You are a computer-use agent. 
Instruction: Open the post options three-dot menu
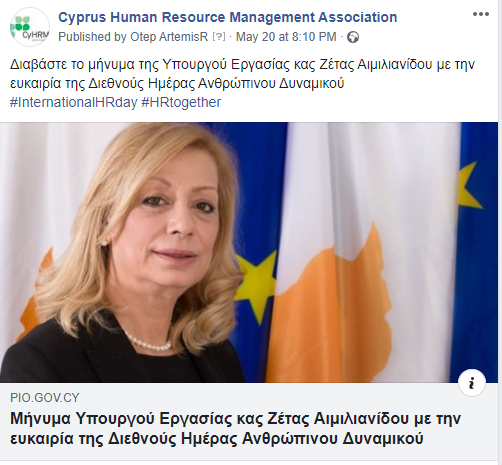point(481,14)
